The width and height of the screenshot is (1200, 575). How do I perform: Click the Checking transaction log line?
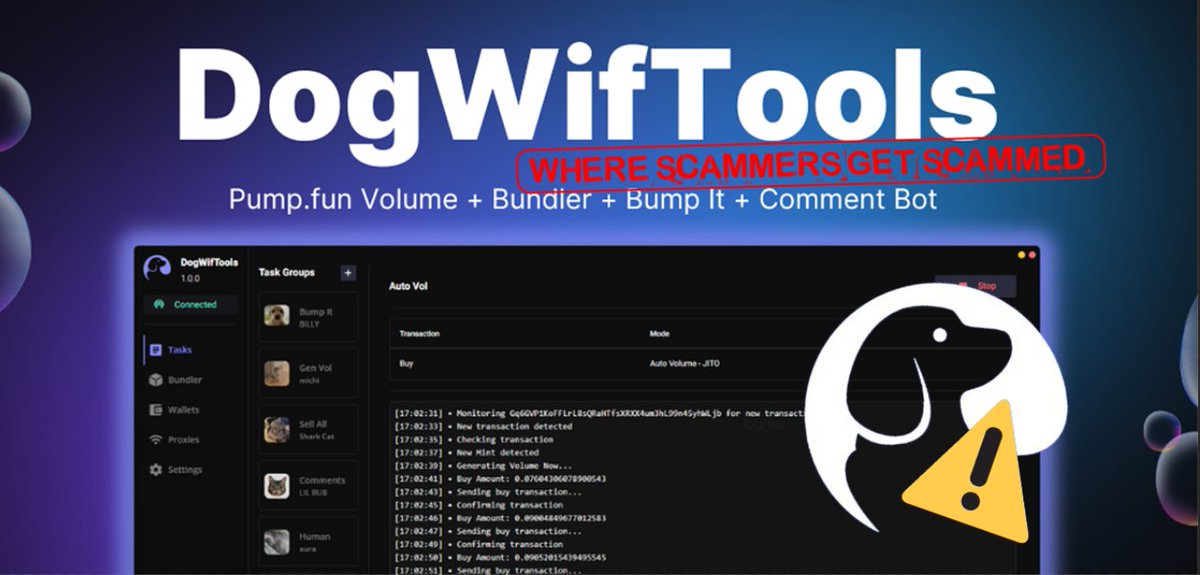point(474,439)
